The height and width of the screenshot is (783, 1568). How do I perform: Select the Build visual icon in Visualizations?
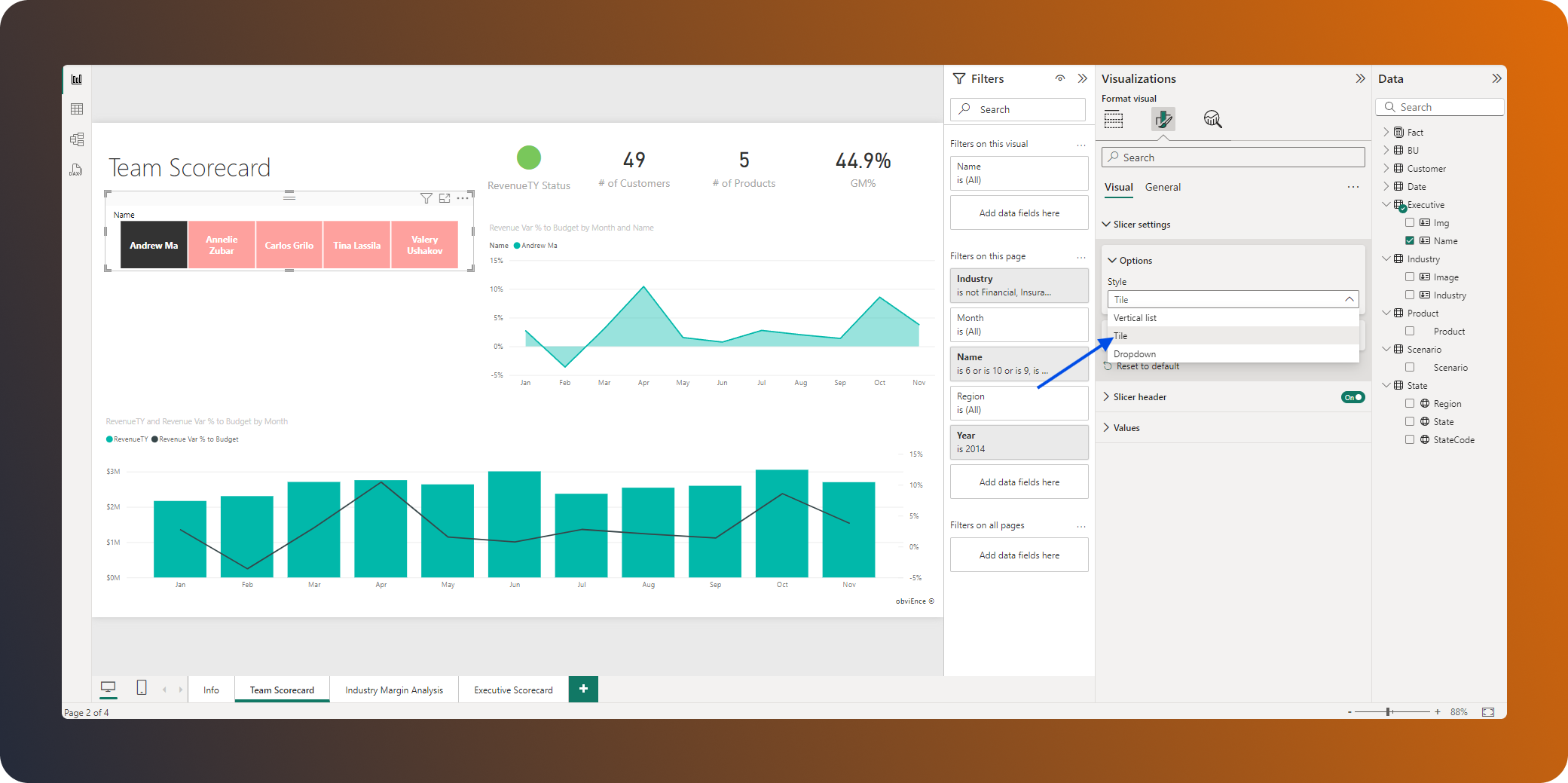pyautogui.click(x=1114, y=119)
